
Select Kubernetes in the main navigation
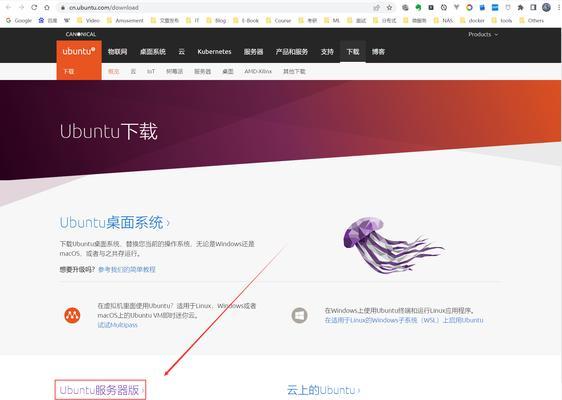(x=214, y=52)
